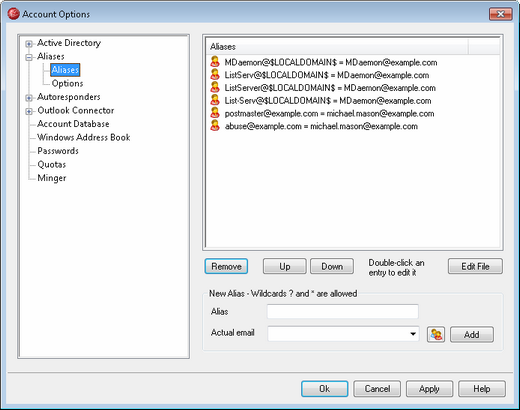This screenshot has height=410, width=520.
Task: Expand the Outlook Connector tree node
Action: pyautogui.click(x=29, y=111)
